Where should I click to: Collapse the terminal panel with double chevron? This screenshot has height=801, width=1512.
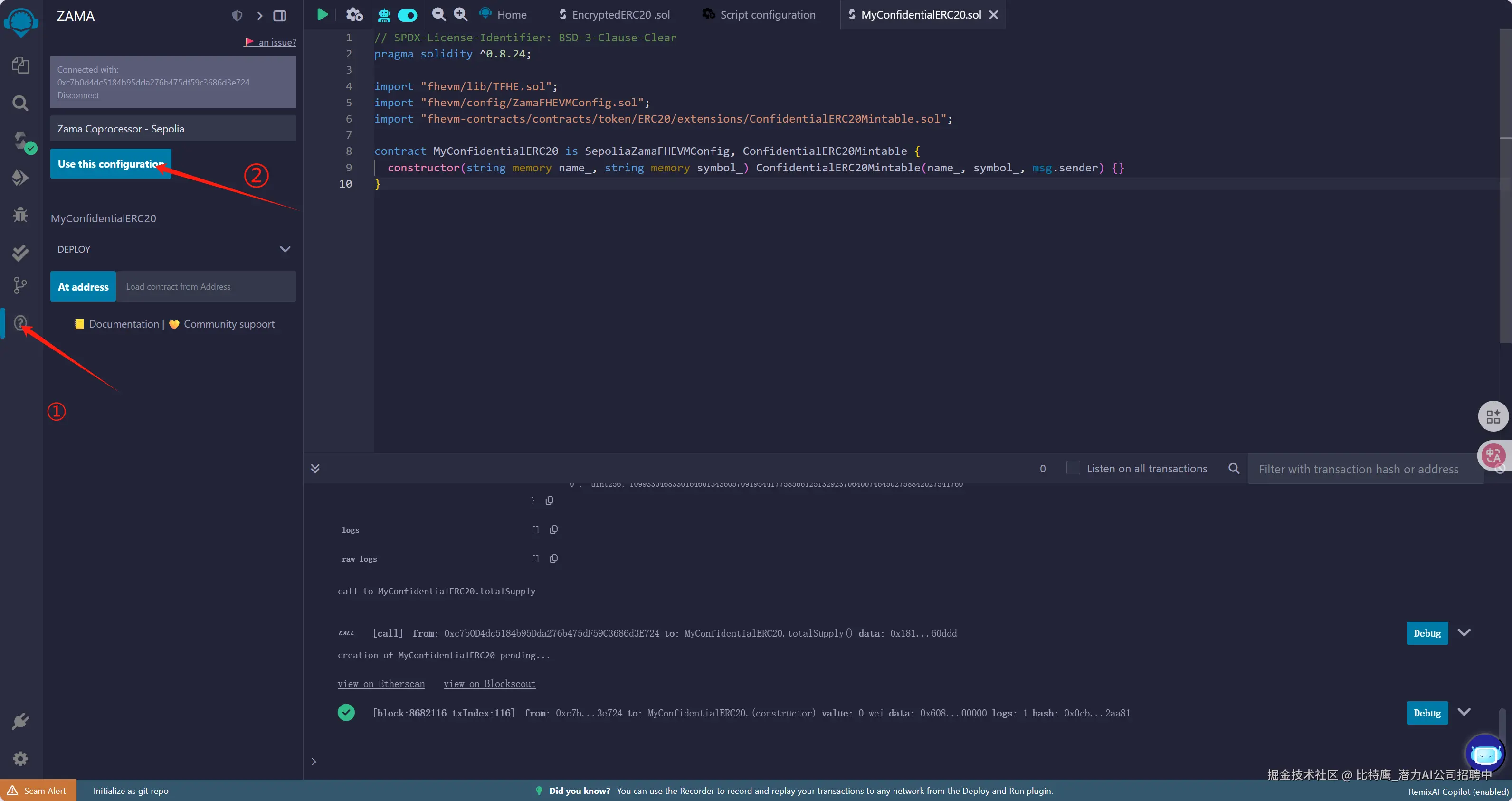point(315,468)
